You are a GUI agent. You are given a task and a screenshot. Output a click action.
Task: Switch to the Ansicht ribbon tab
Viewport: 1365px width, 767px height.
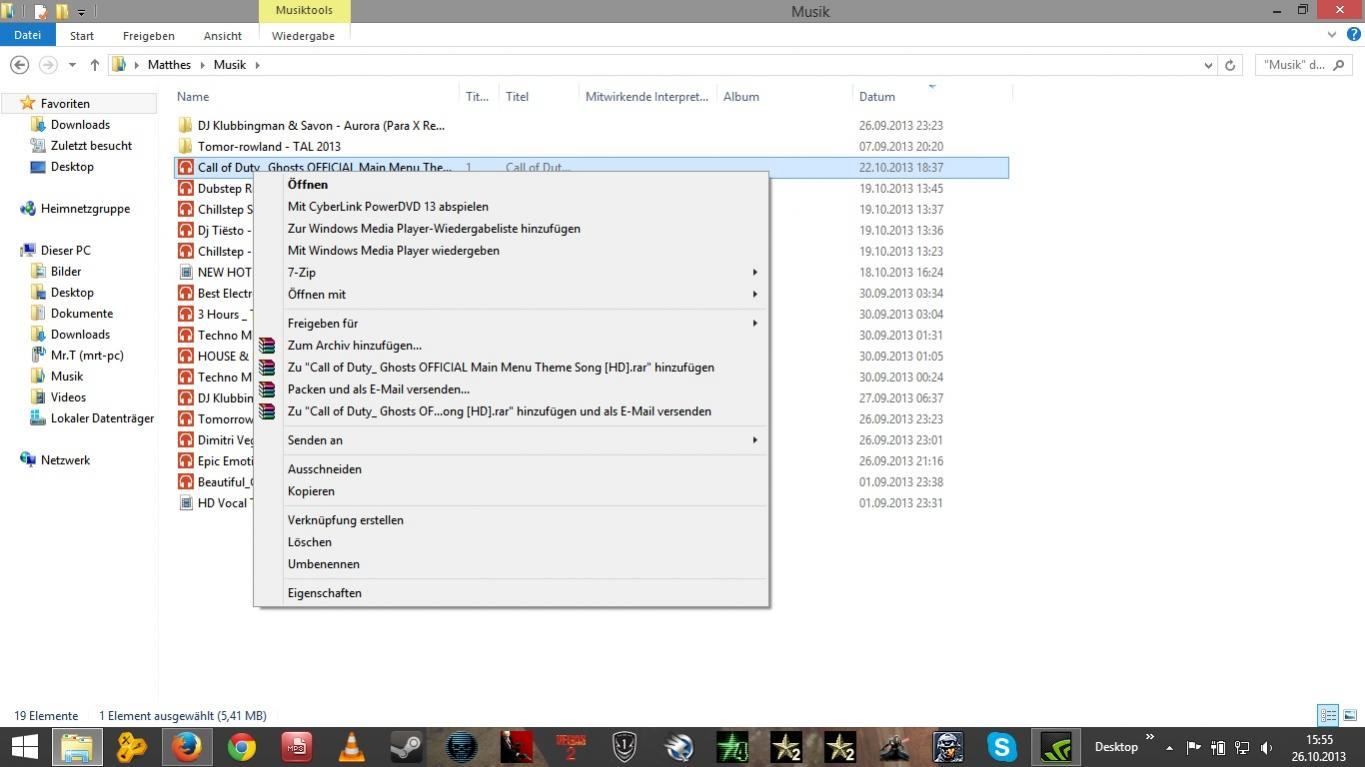(222, 35)
